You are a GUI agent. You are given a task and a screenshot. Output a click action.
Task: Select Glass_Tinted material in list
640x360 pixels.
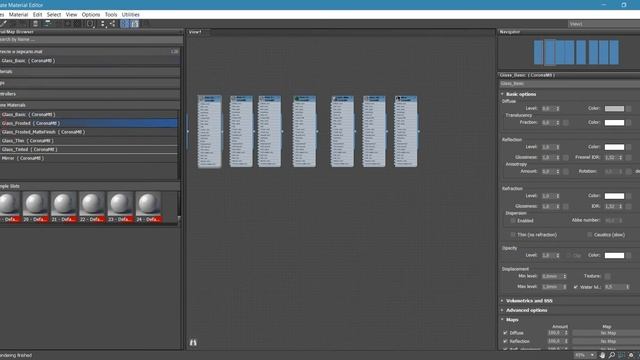89,149
